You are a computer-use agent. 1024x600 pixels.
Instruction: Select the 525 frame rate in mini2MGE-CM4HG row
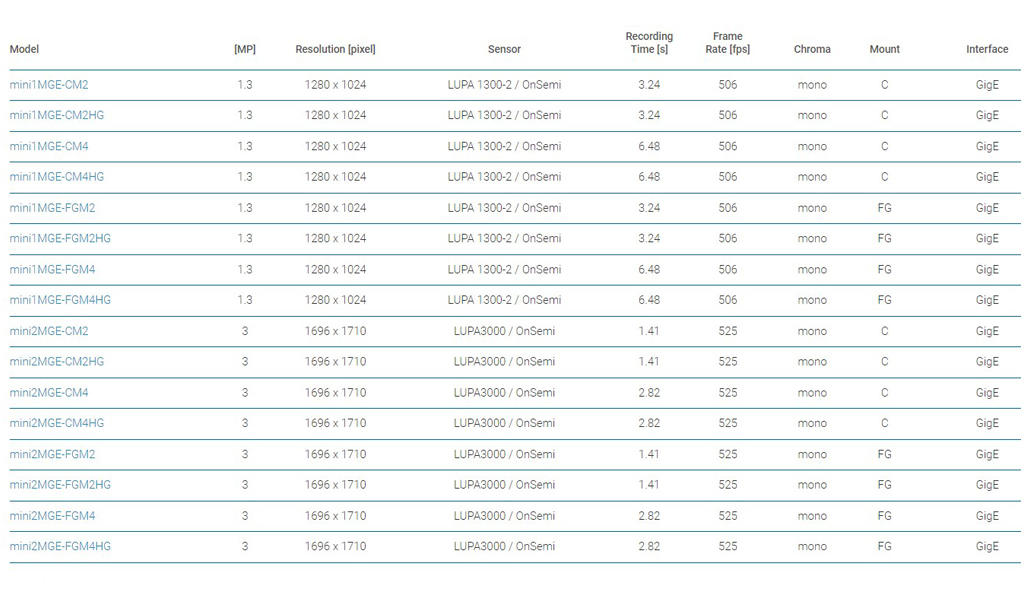point(728,424)
